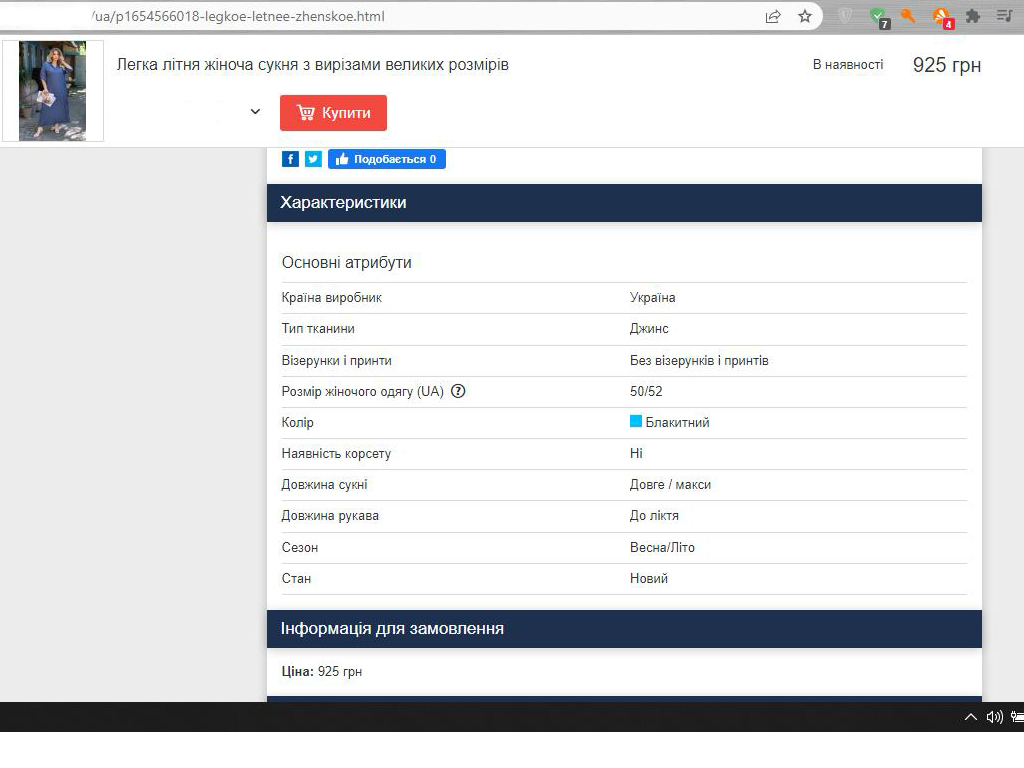The image size is (1024, 768).
Task: Like the product with Подобається button
Action: 387,159
